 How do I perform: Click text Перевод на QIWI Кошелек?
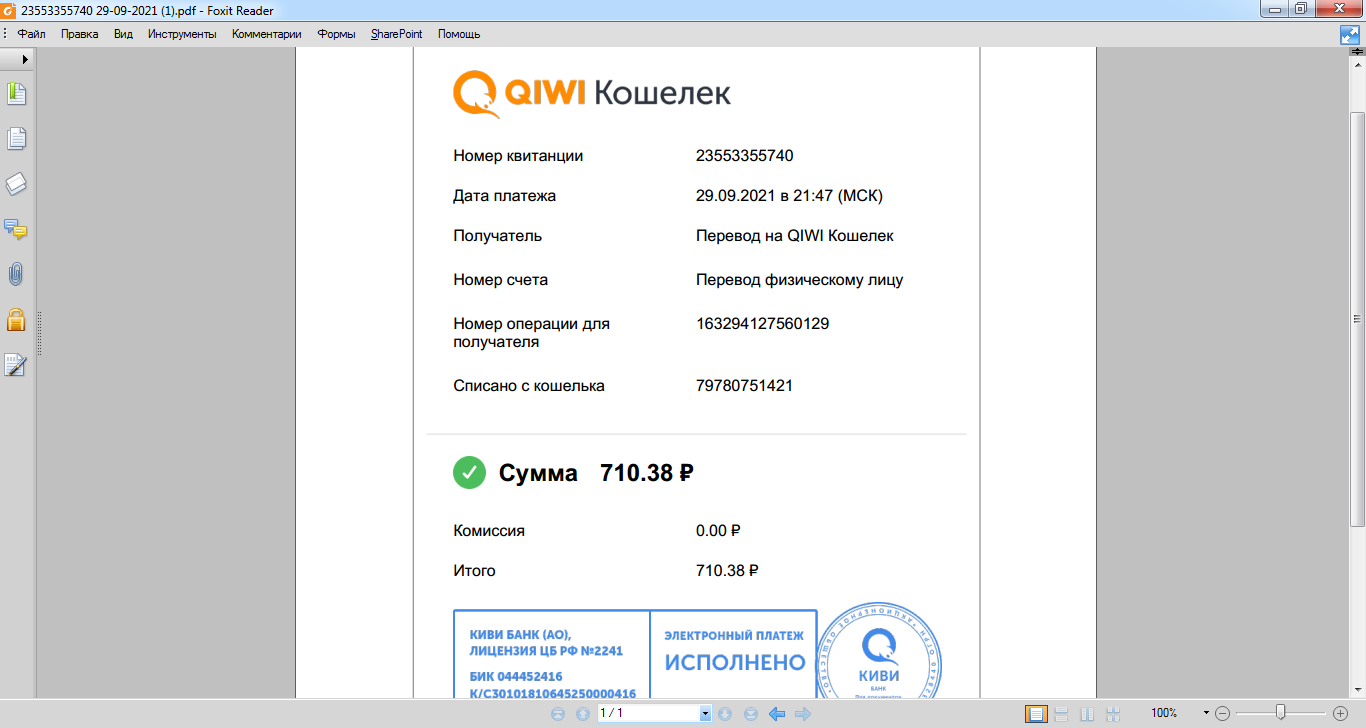(x=795, y=236)
